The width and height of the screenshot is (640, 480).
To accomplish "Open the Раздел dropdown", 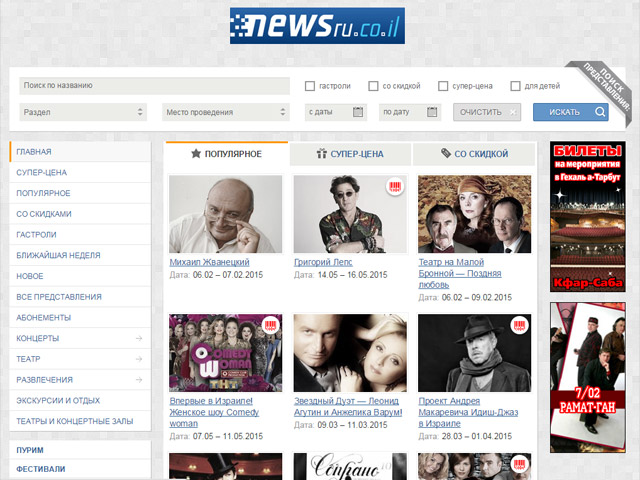I will [83, 112].
